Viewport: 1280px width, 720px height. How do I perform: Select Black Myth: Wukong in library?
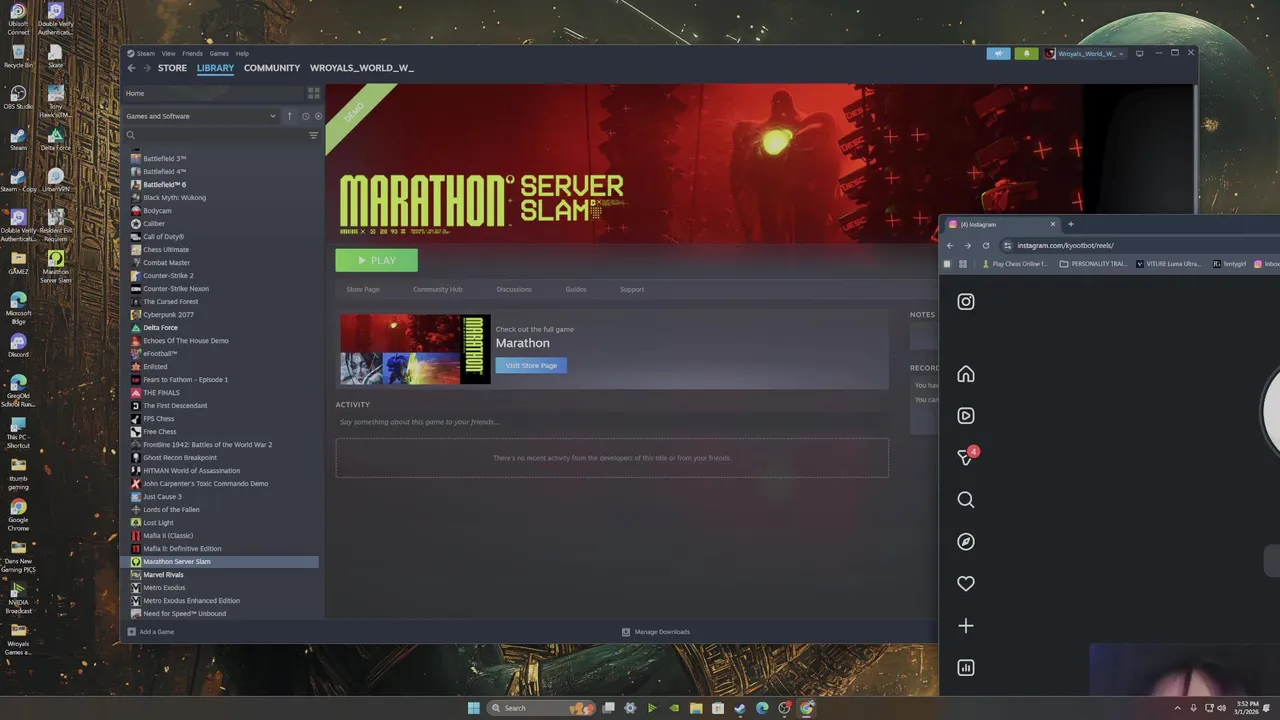[x=174, y=197]
